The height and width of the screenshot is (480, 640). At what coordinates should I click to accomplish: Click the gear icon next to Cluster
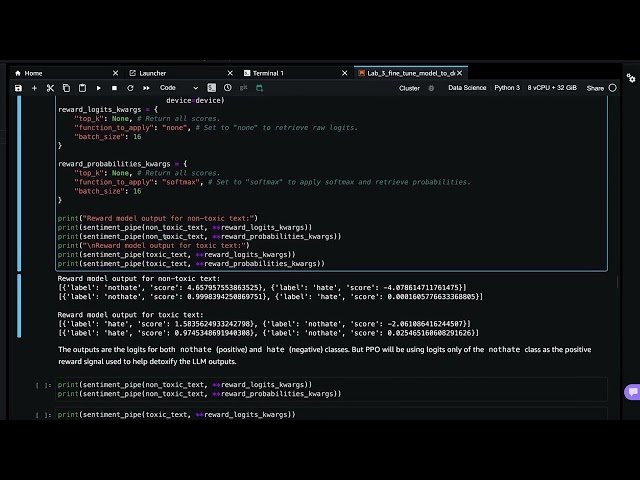coord(431,88)
